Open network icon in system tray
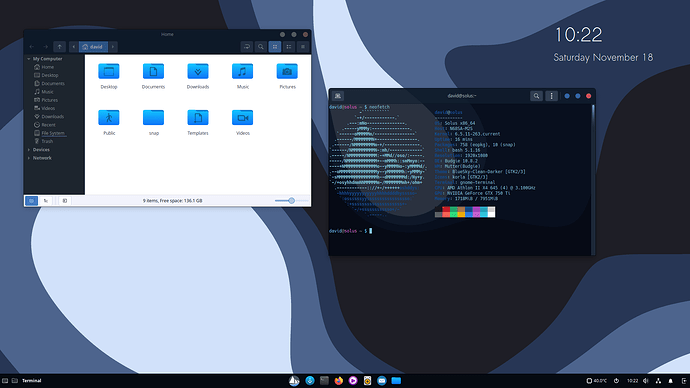Viewport: 690px width, 388px height. [658, 381]
